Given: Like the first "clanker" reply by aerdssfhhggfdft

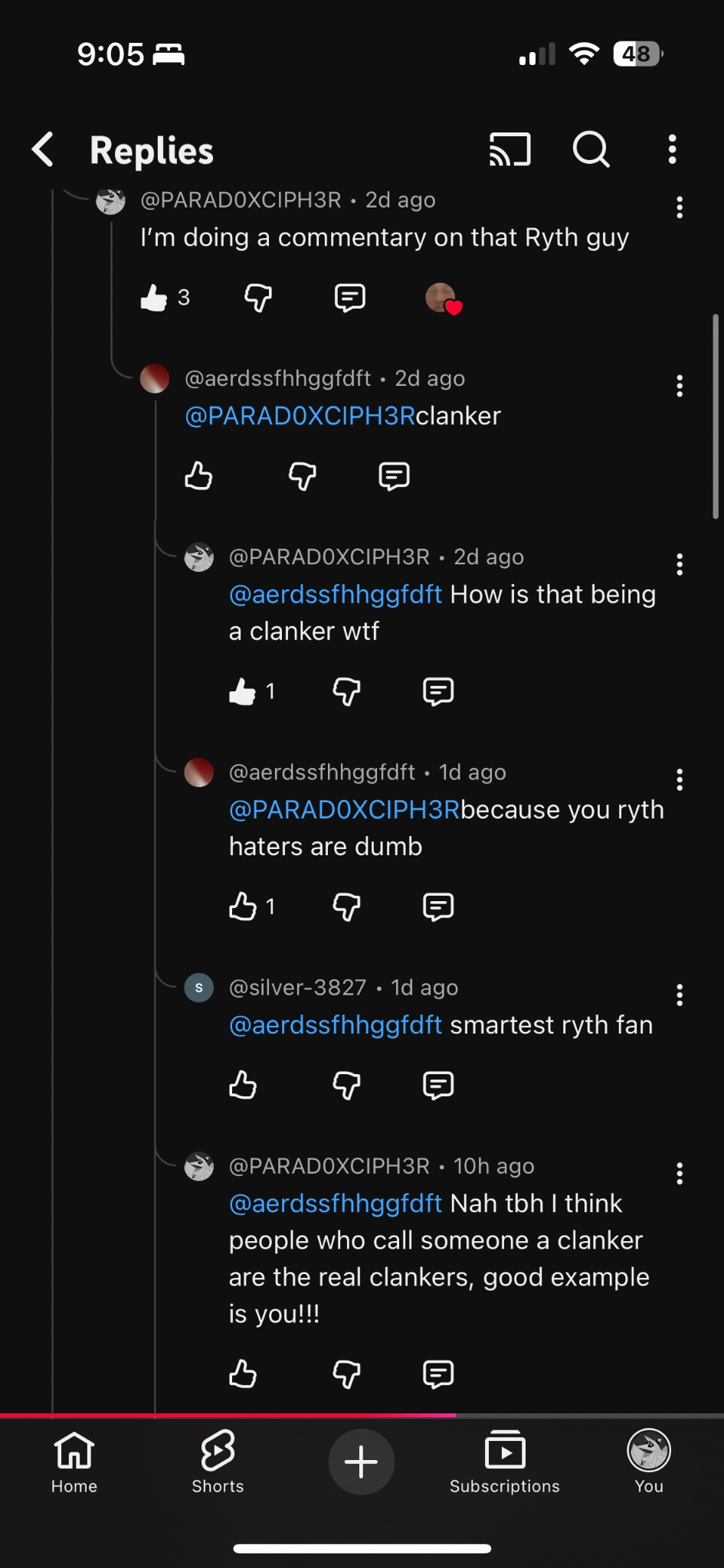Looking at the screenshot, I should click(198, 475).
